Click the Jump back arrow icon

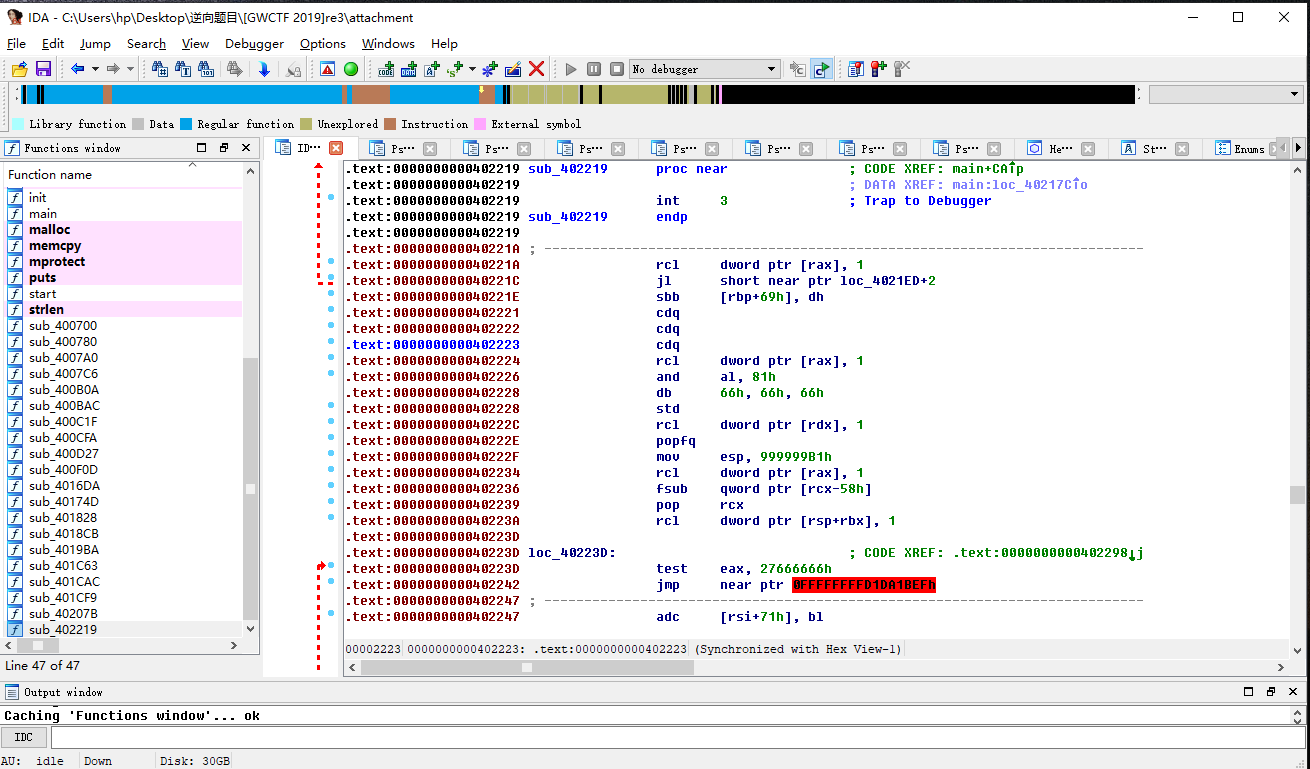point(77,69)
